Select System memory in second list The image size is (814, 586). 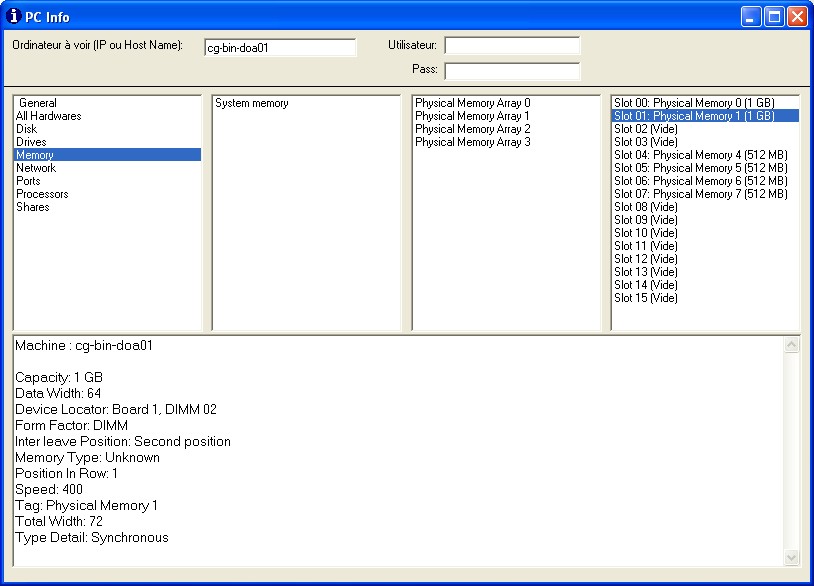[x=252, y=103]
